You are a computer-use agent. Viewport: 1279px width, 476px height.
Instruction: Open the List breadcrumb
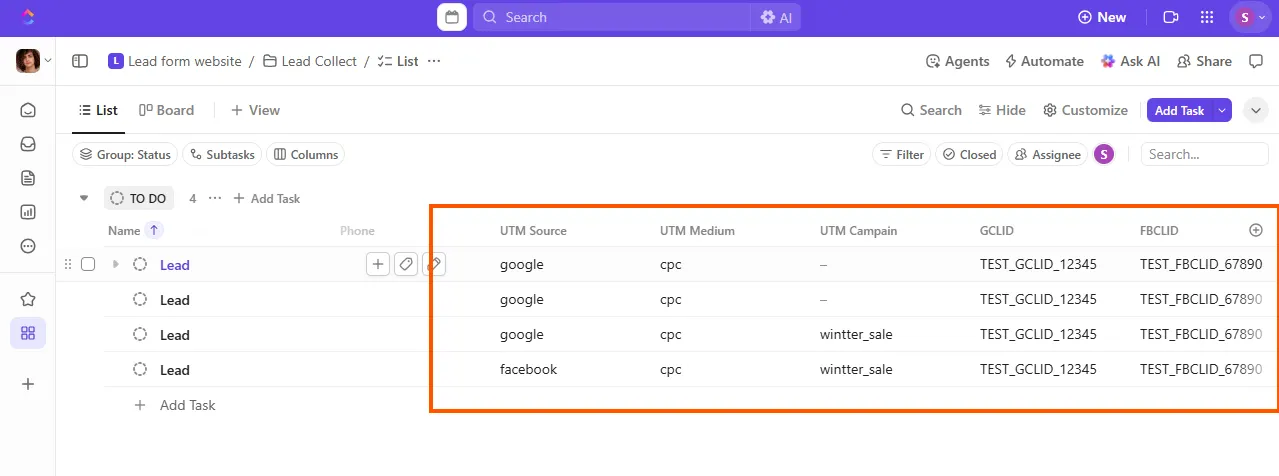tap(398, 61)
